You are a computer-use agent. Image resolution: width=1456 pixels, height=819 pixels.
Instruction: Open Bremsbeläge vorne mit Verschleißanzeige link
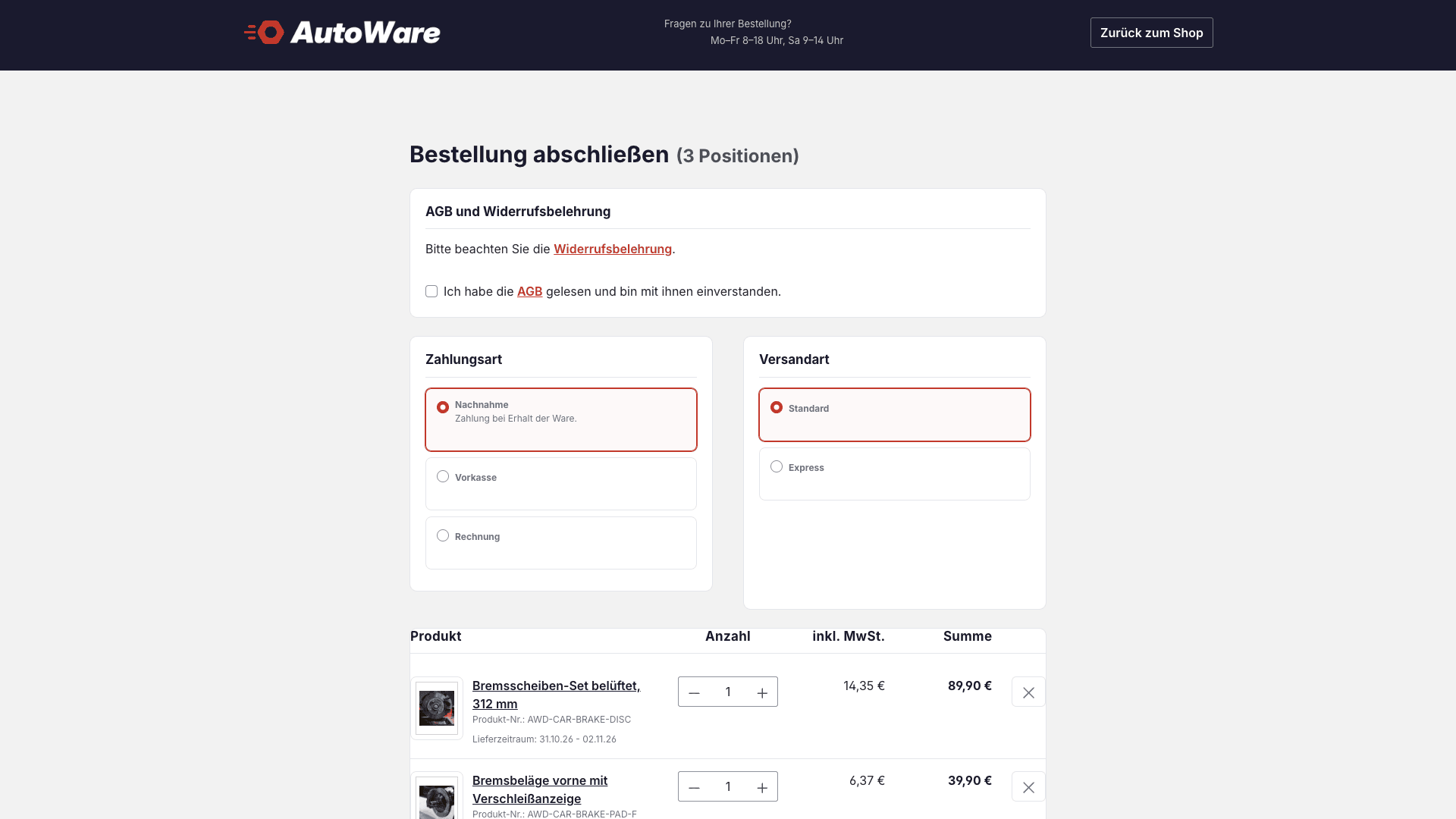pos(540,789)
